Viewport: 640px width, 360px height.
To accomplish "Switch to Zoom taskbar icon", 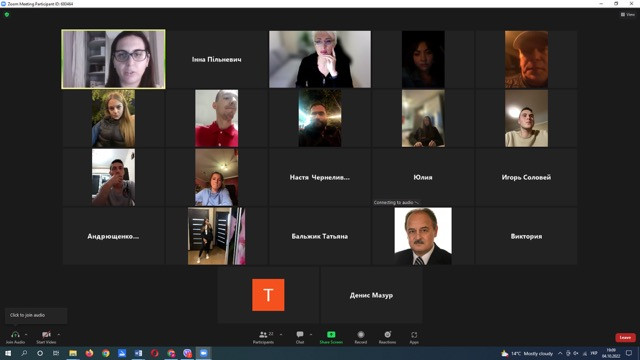I will tap(204, 353).
